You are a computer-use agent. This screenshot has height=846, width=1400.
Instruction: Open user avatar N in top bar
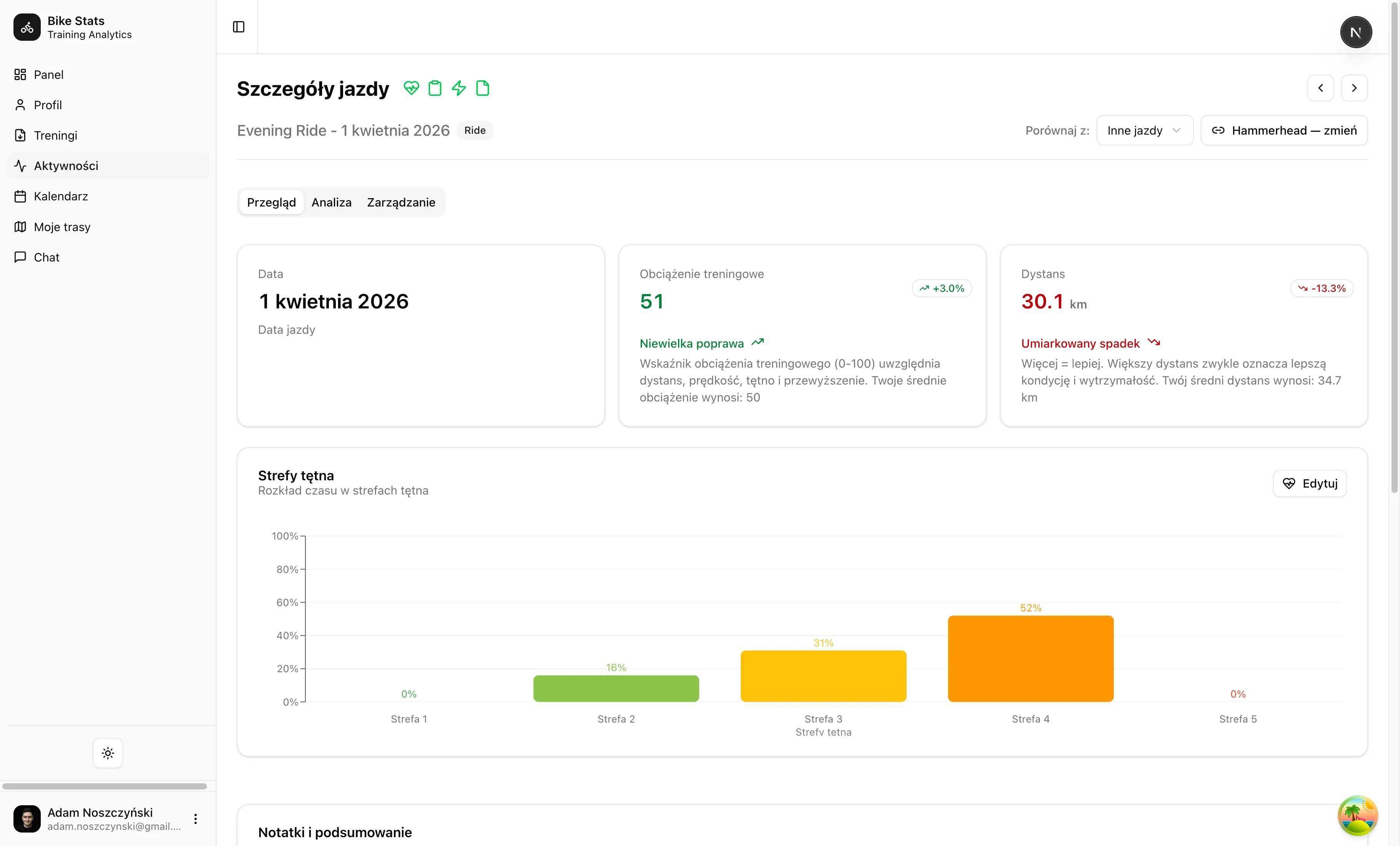click(x=1356, y=32)
